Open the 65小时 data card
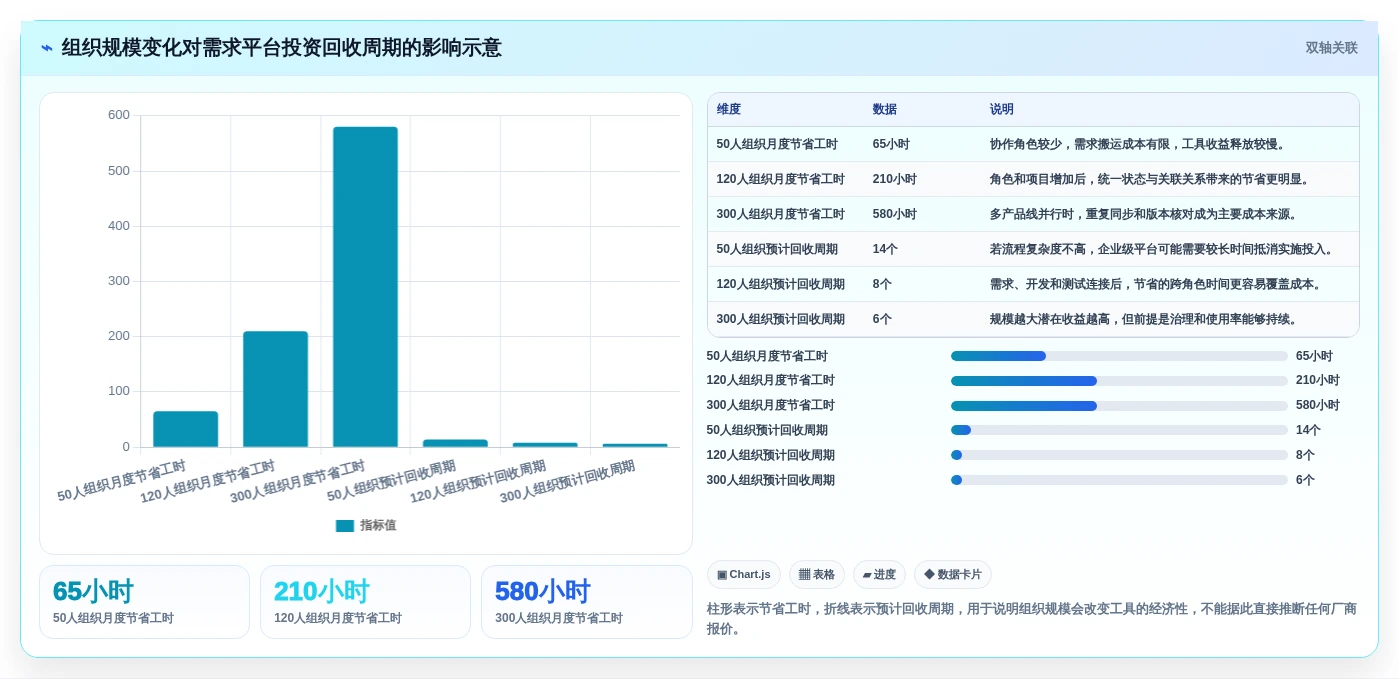Viewport: 1399px width, 679px height. pos(144,602)
